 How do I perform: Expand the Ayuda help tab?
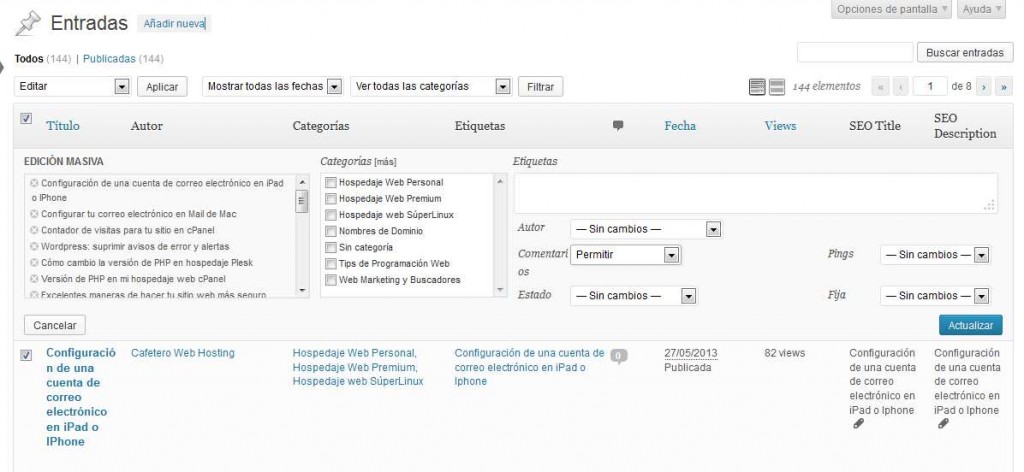[x=982, y=9]
